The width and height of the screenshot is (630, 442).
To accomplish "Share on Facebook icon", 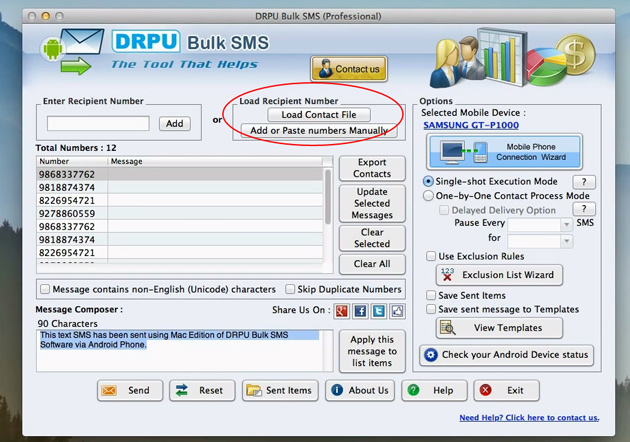I will click(360, 311).
